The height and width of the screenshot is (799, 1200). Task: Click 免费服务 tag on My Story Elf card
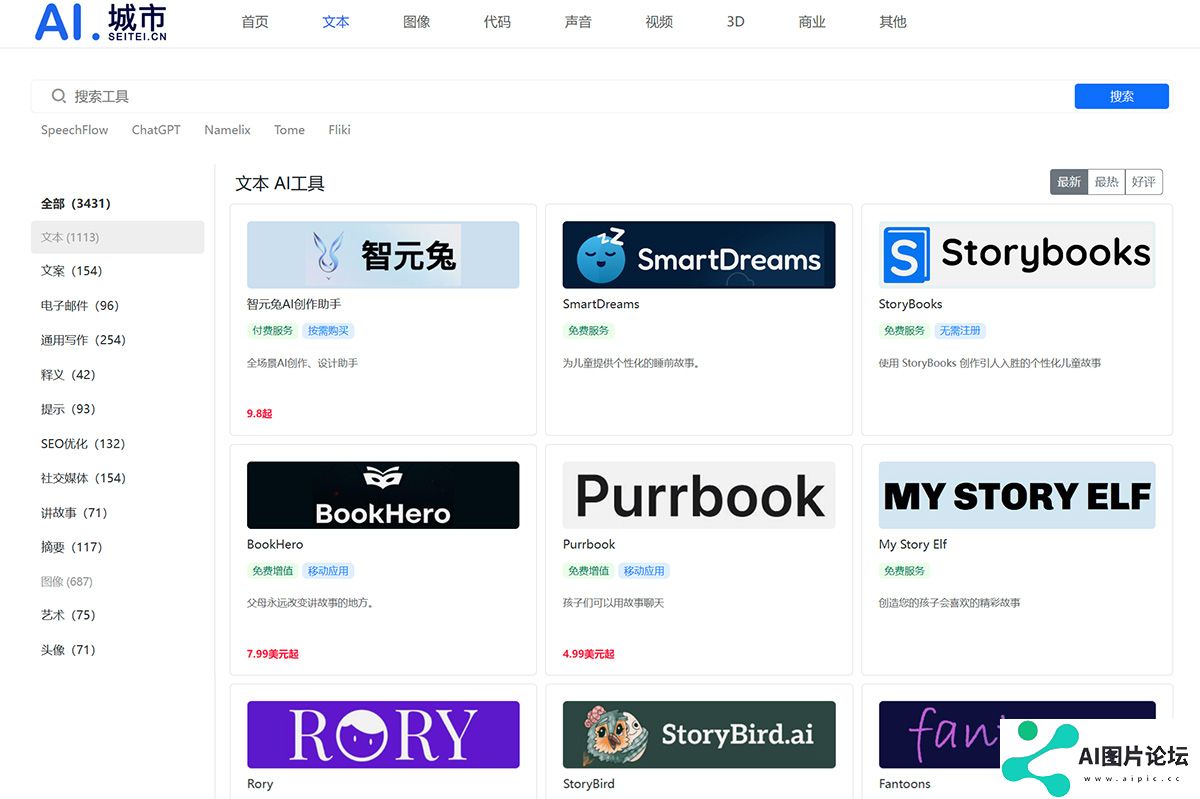point(905,571)
